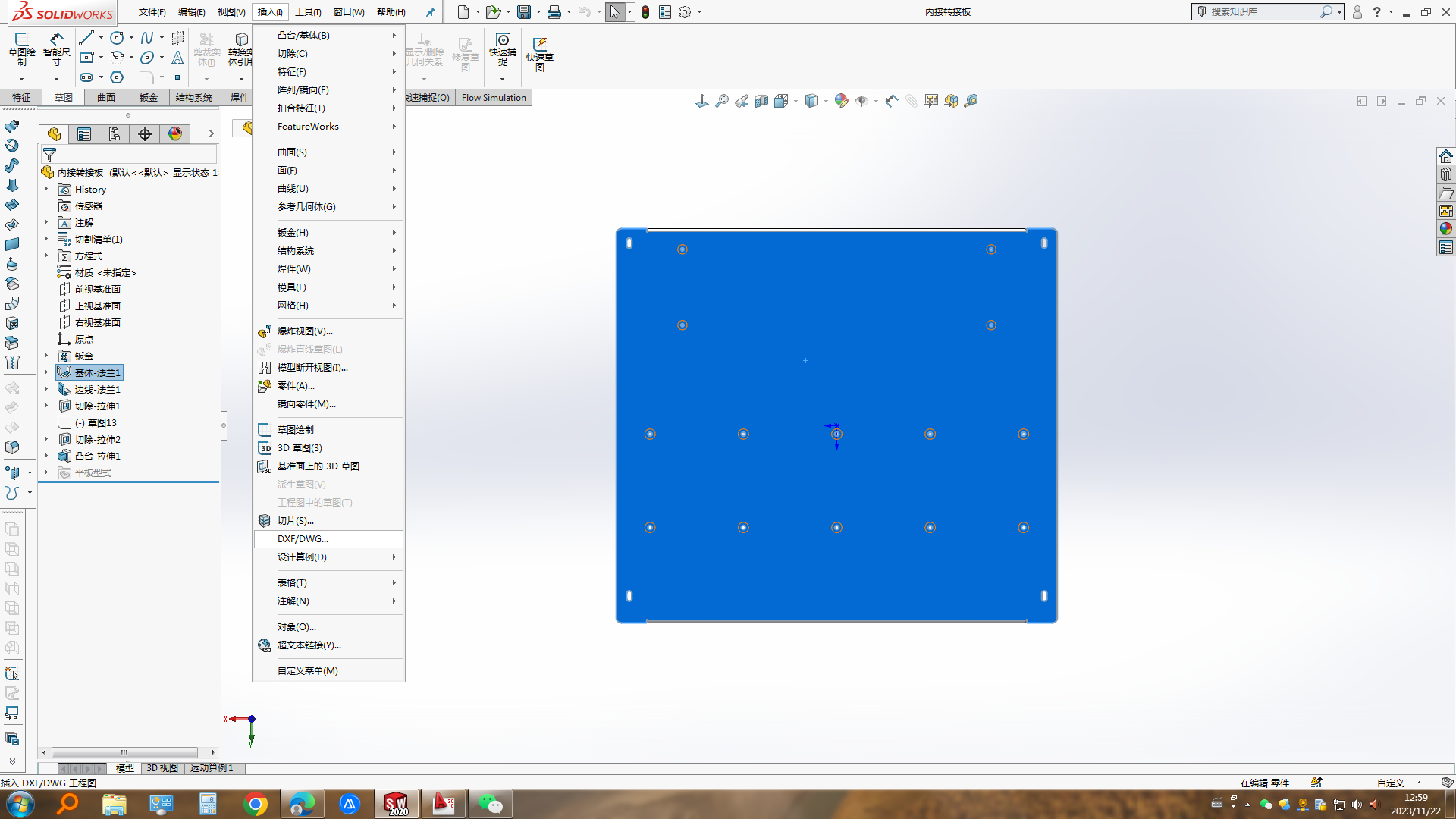Switch to the 钣金 ribbon tab
The width and height of the screenshot is (1456, 819).
[148, 98]
